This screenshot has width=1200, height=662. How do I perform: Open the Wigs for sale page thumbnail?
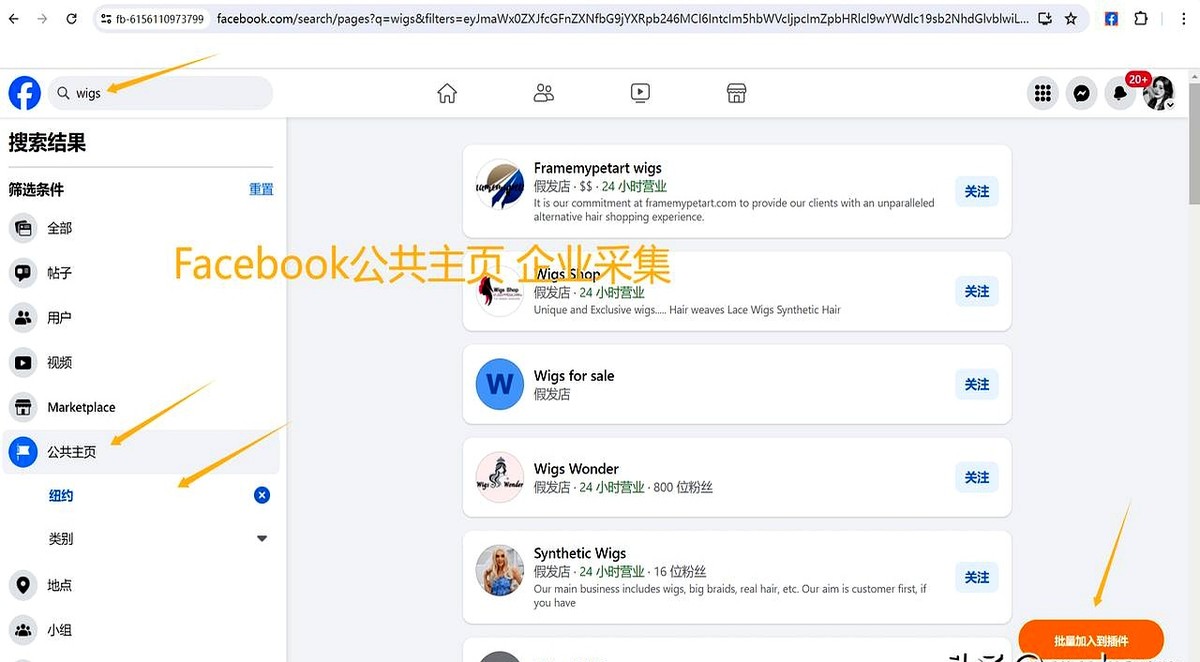coord(499,384)
